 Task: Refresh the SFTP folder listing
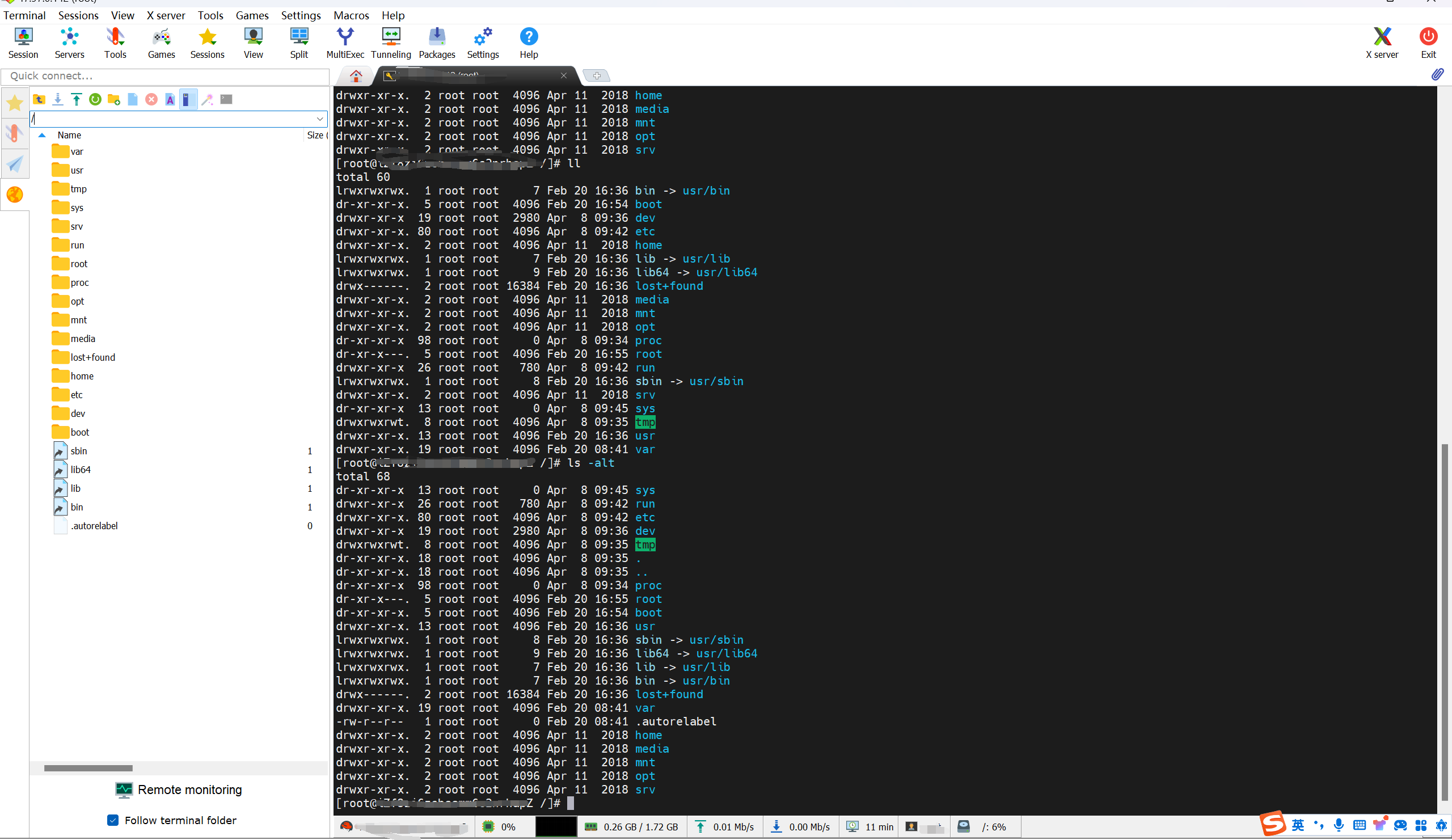tap(95, 99)
